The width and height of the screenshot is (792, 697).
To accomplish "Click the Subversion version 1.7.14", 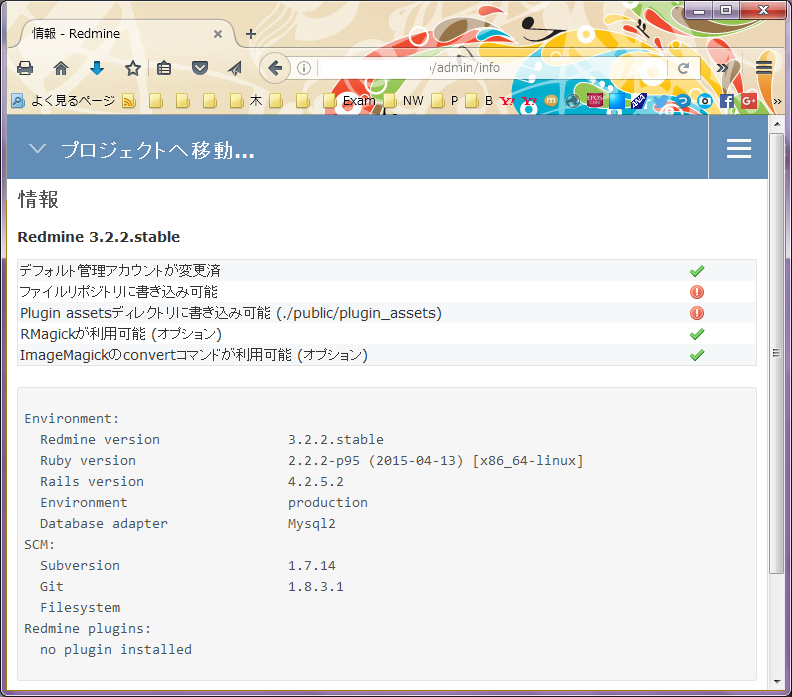I will [312, 566].
